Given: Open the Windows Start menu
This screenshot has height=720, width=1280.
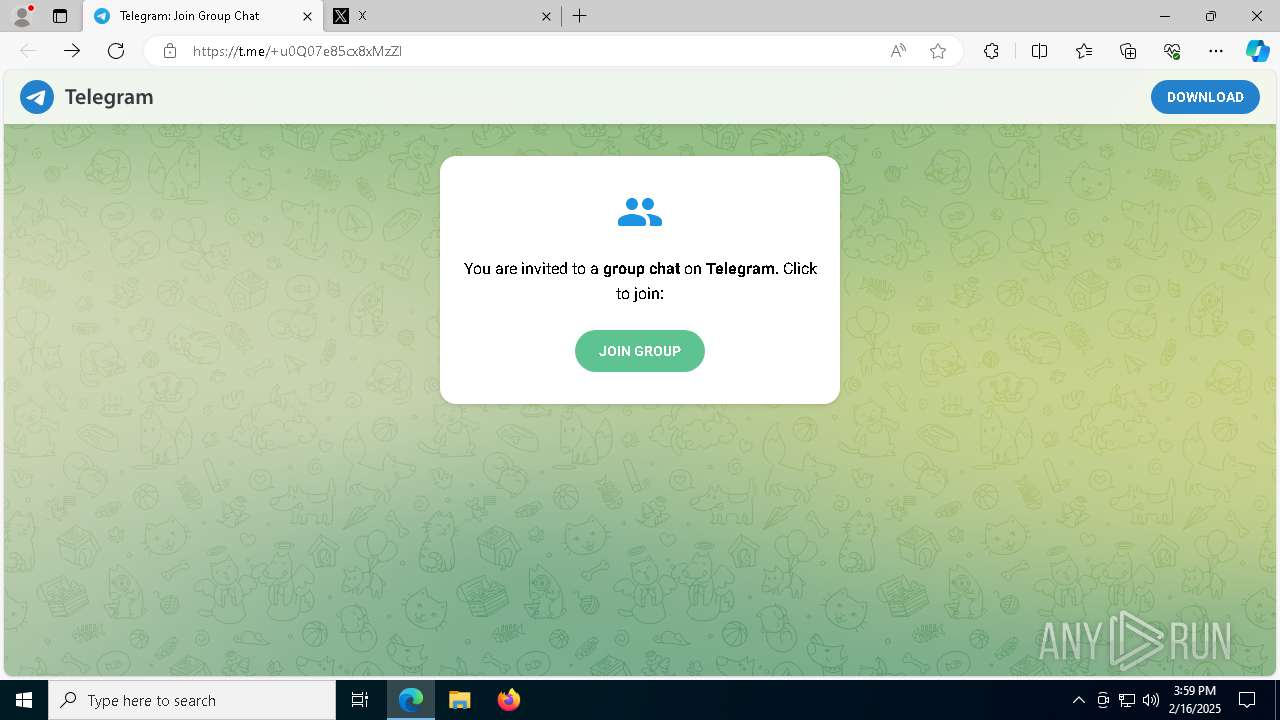Looking at the screenshot, I should (24, 700).
